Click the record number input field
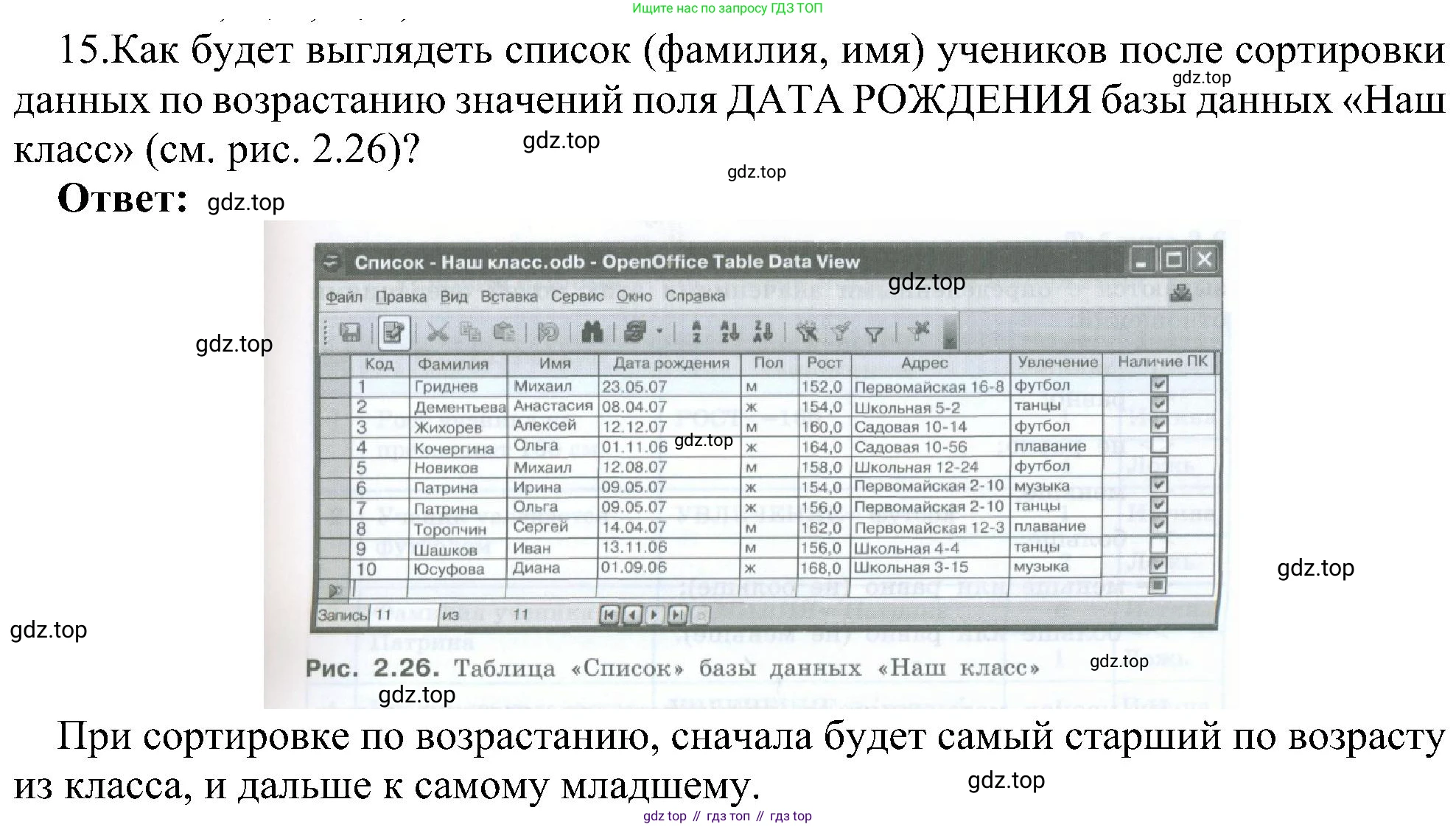 [x=404, y=615]
